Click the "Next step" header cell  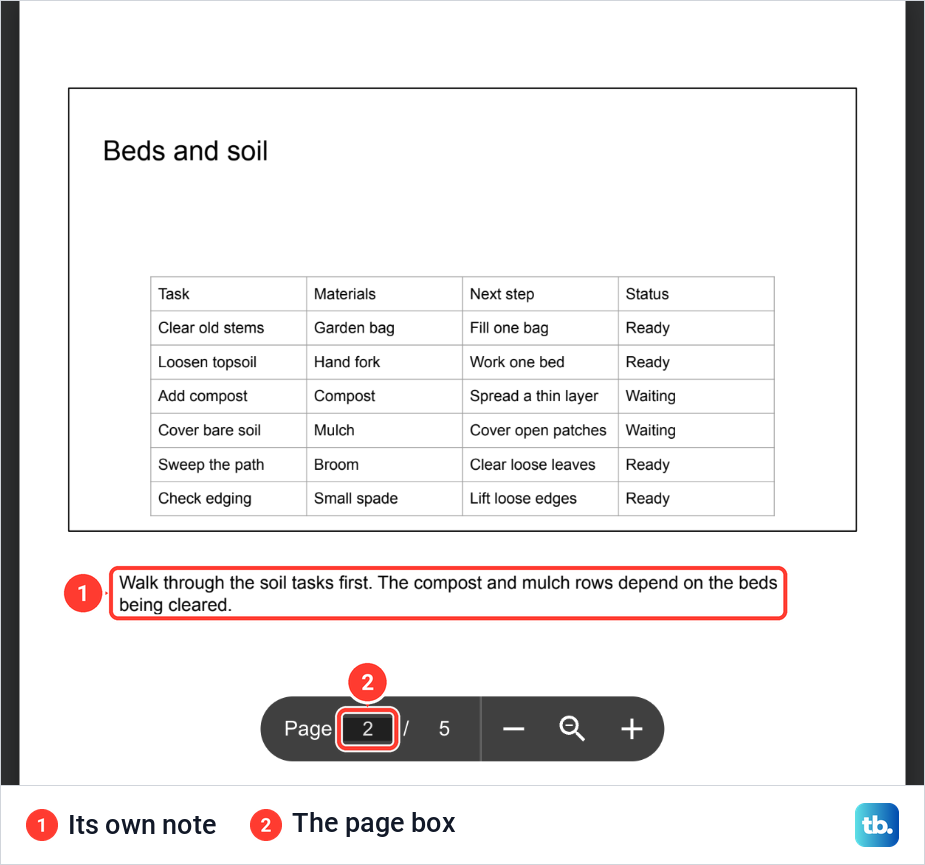tap(540, 294)
